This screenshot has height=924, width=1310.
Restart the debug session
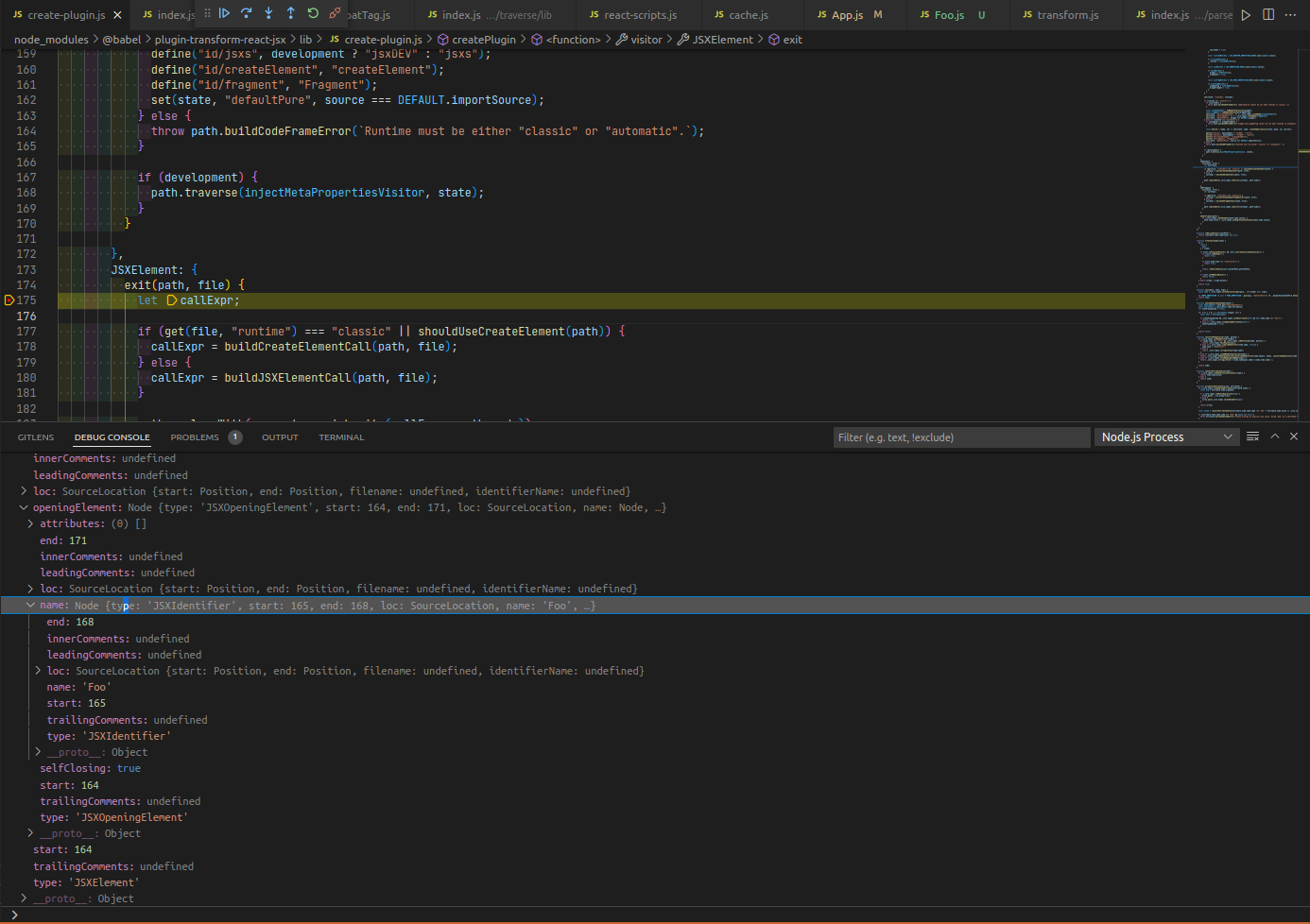click(313, 13)
